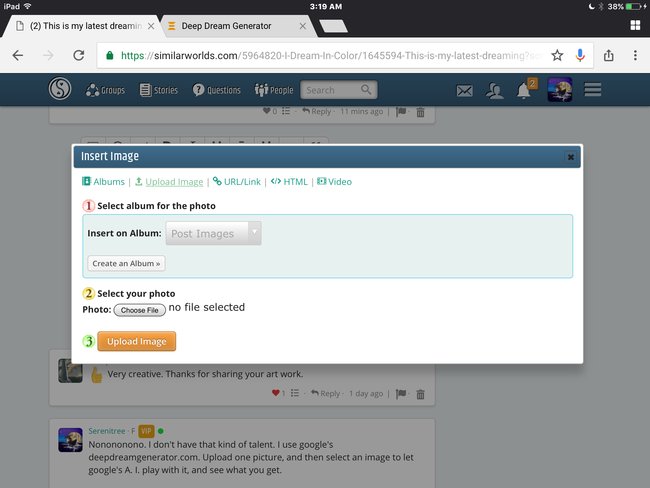Click the forward navigation arrow
This screenshot has width=650, height=488.
click(49, 55)
